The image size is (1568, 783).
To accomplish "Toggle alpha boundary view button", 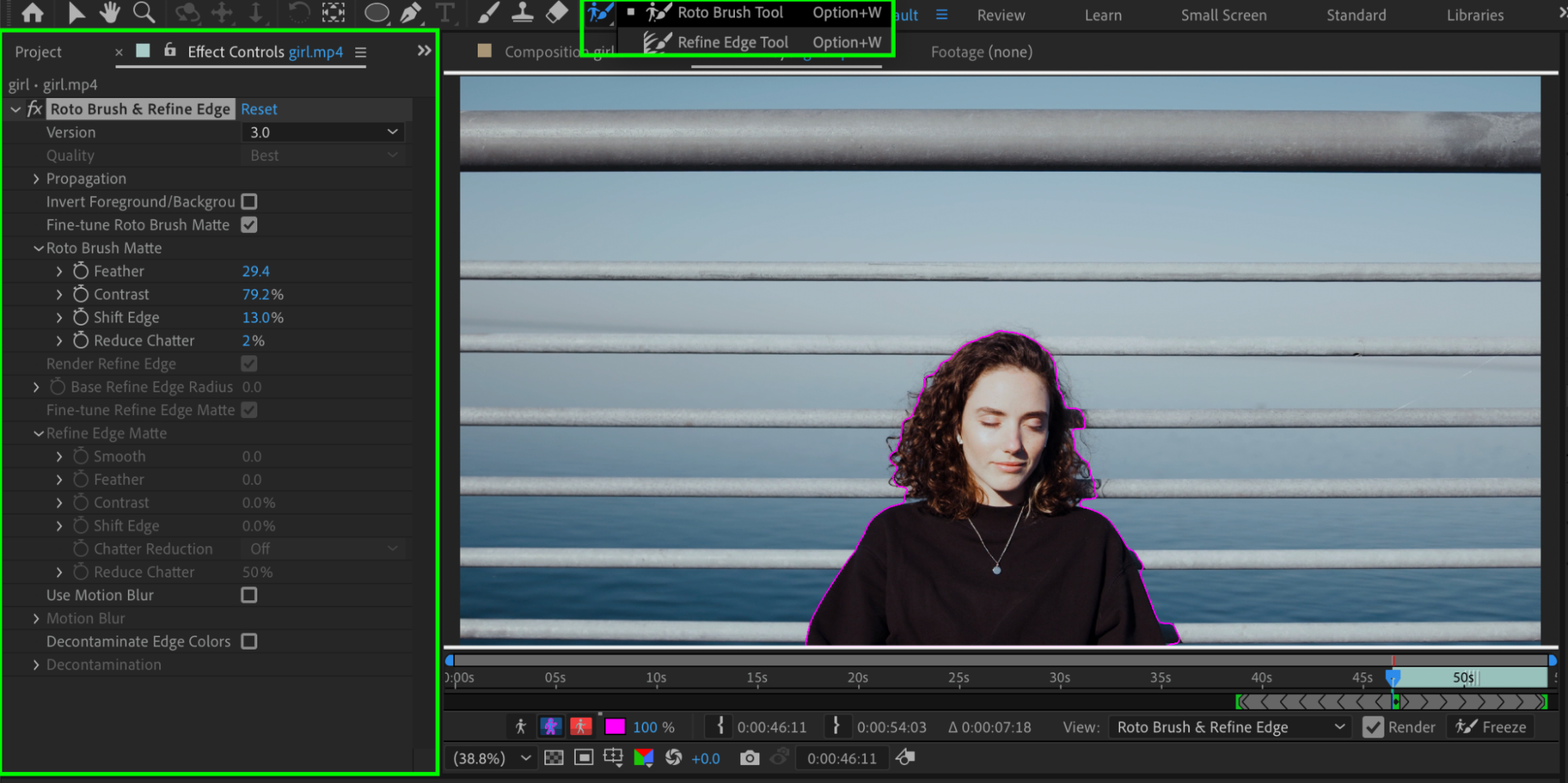I will (551, 727).
